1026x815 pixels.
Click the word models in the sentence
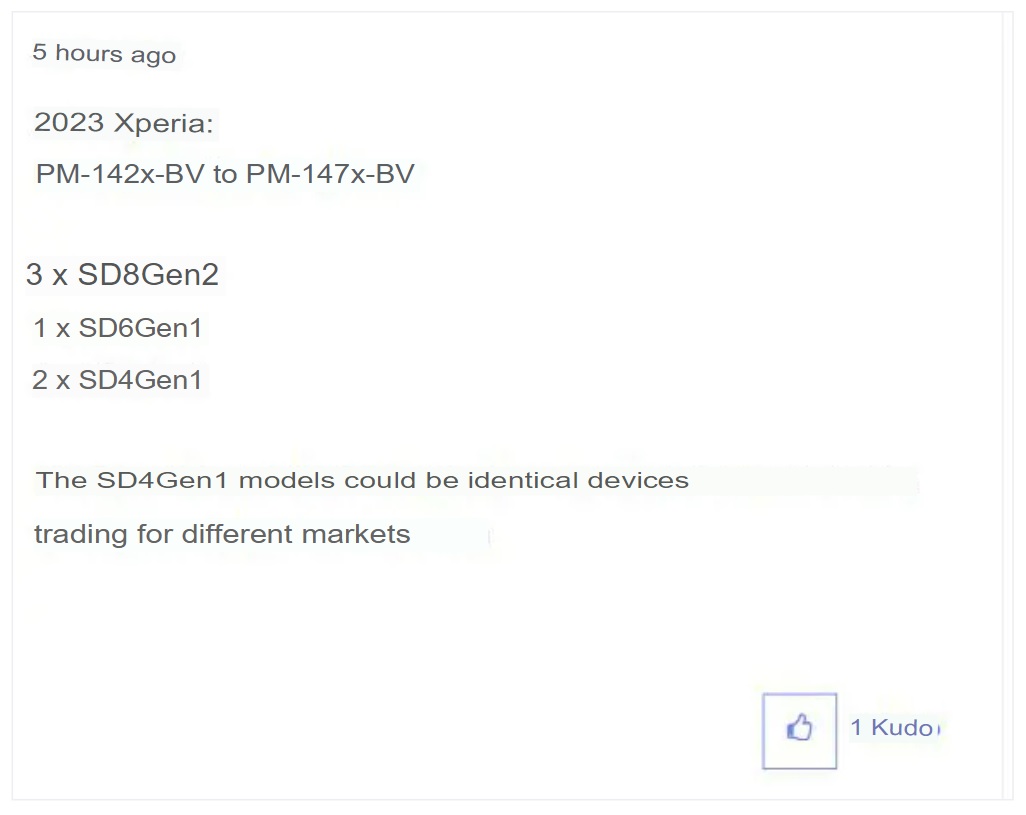(x=287, y=480)
